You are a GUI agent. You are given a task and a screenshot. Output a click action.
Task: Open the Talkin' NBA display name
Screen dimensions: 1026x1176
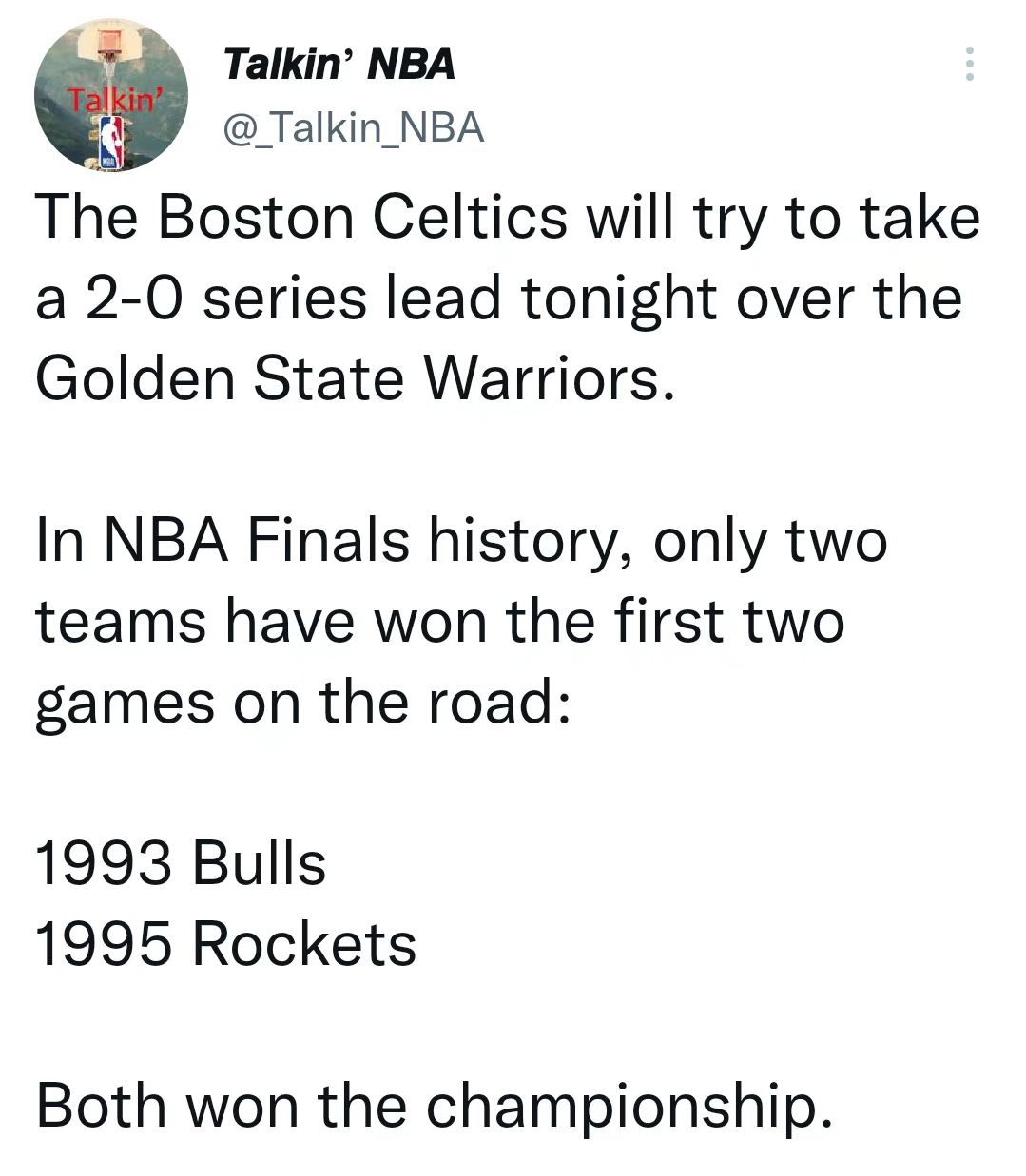(339, 65)
